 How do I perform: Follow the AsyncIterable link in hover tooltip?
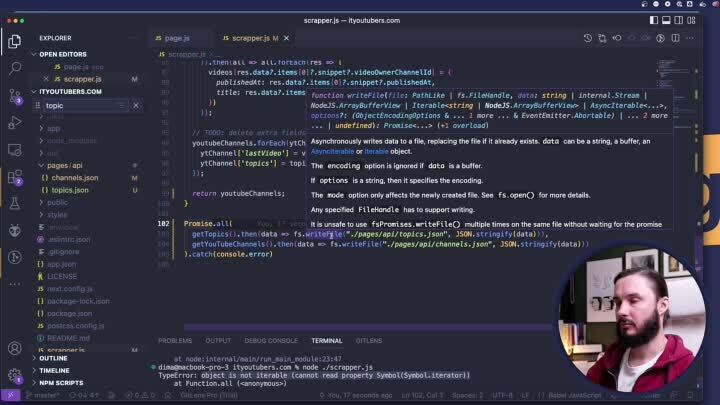[332, 152]
